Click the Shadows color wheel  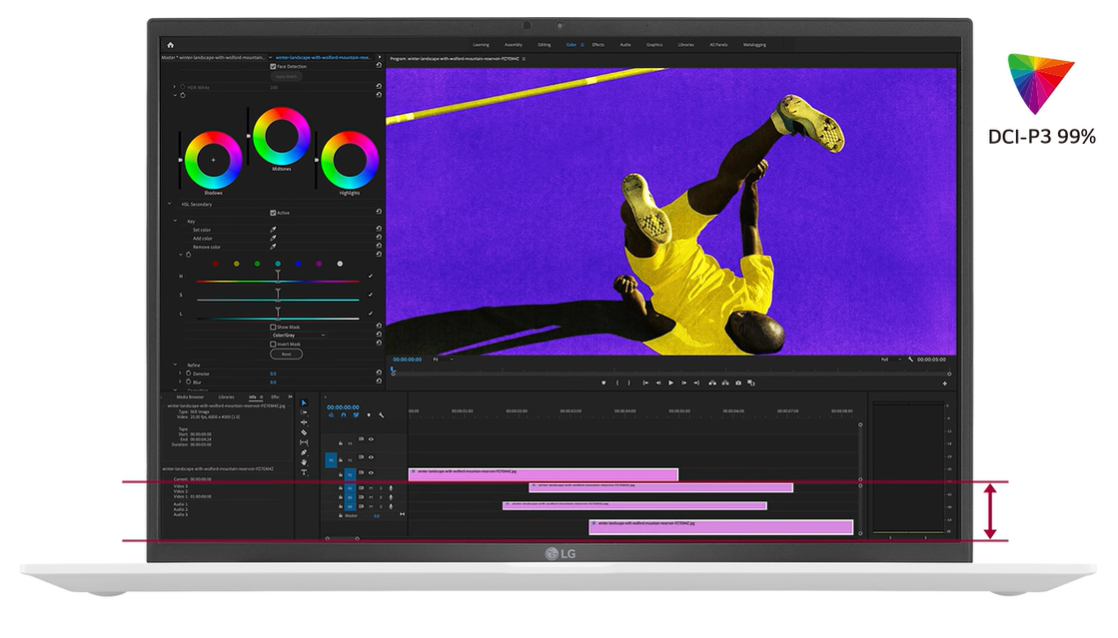coord(213,160)
